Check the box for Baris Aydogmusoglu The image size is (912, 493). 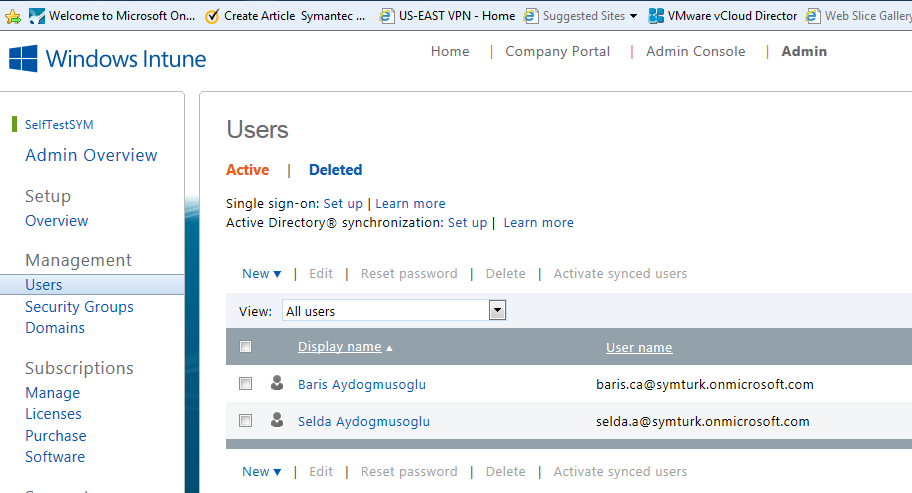coord(245,384)
